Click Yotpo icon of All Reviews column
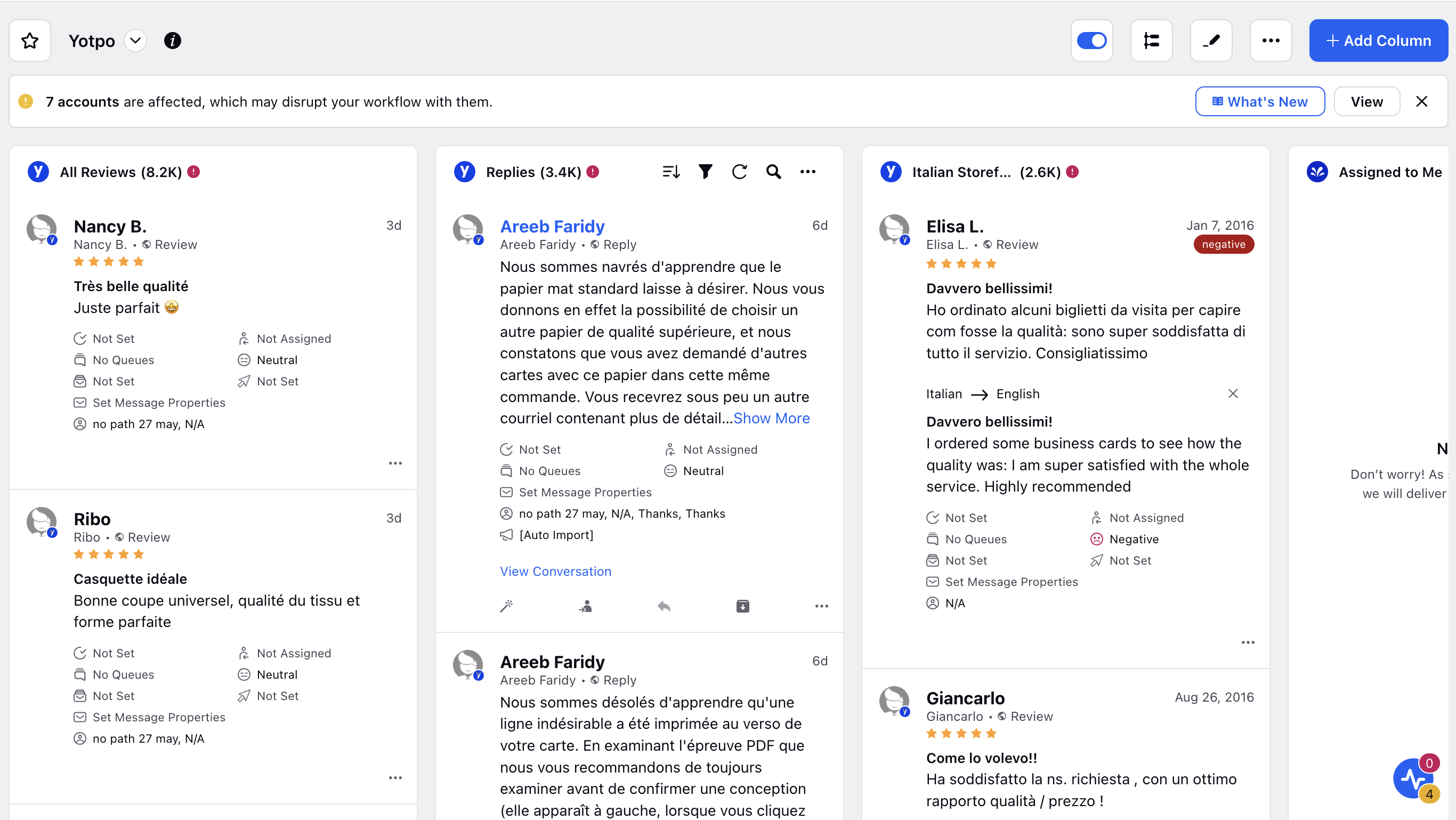The width and height of the screenshot is (1456, 820). (38, 171)
